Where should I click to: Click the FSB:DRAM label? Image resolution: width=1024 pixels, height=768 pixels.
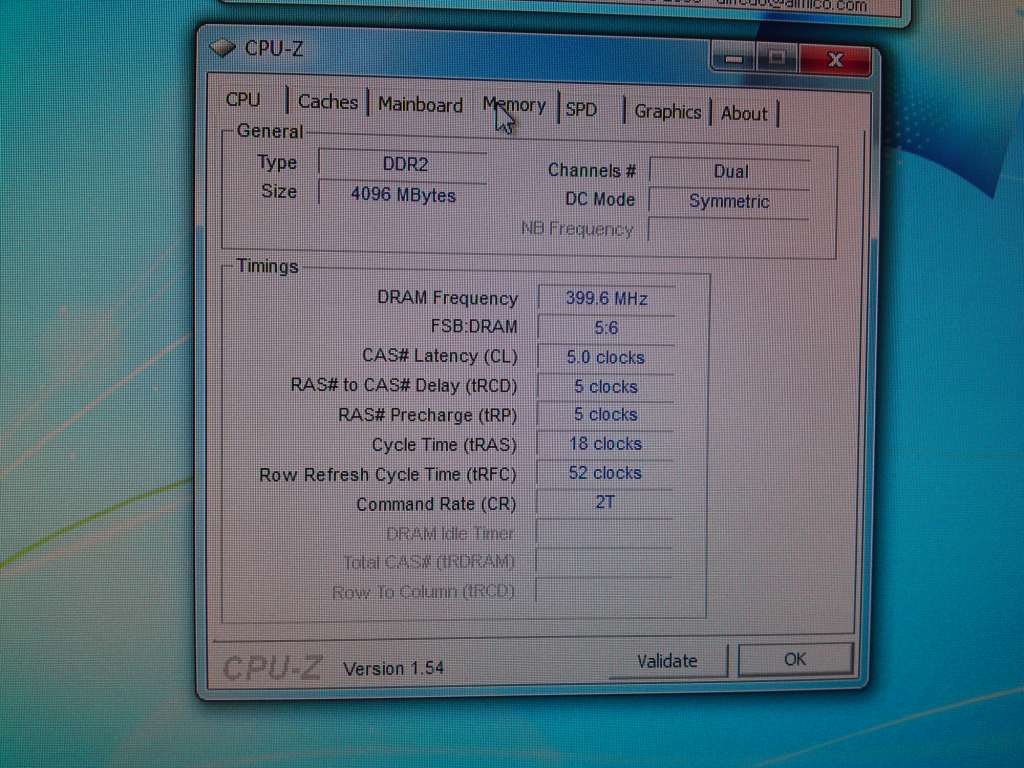pyautogui.click(x=473, y=327)
